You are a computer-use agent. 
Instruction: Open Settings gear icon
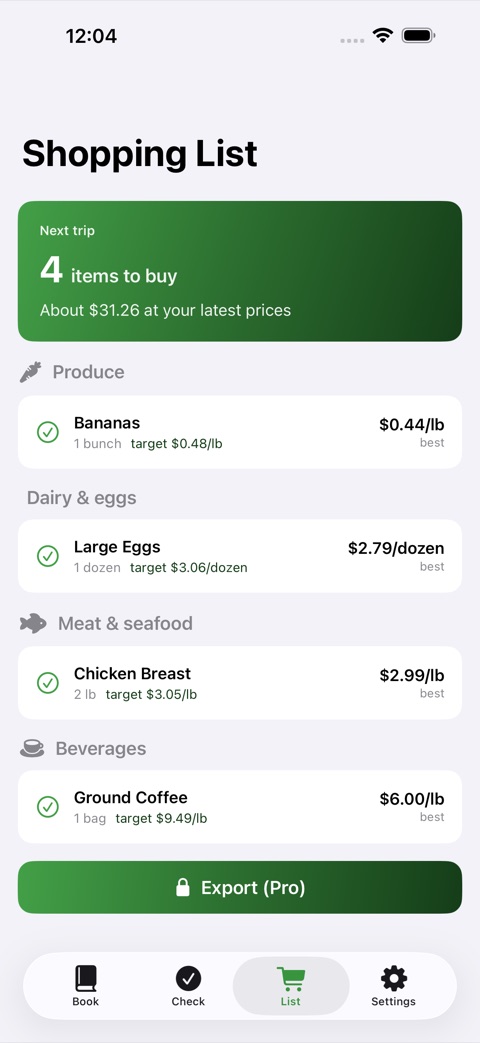tap(394, 978)
